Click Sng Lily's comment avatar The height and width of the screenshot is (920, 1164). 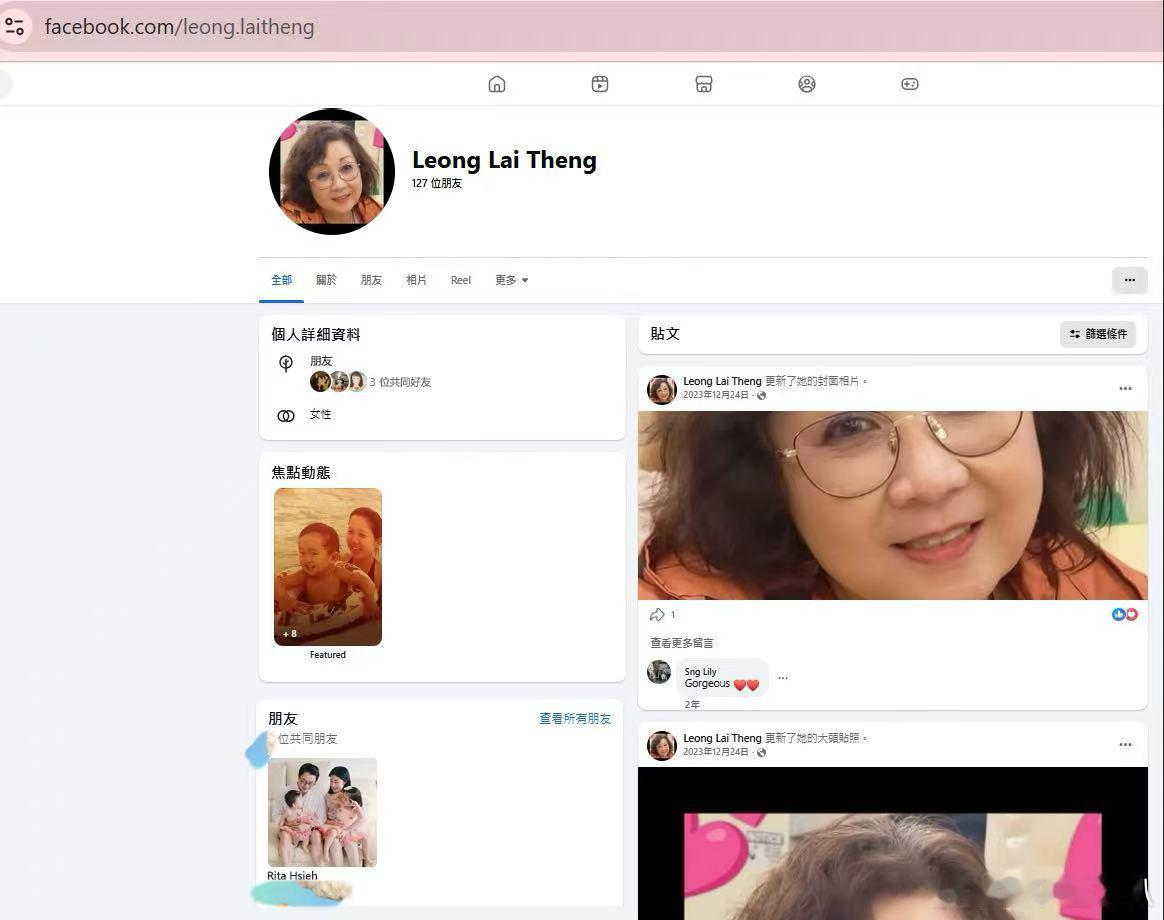pyautogui.click(x=659, y=672)
